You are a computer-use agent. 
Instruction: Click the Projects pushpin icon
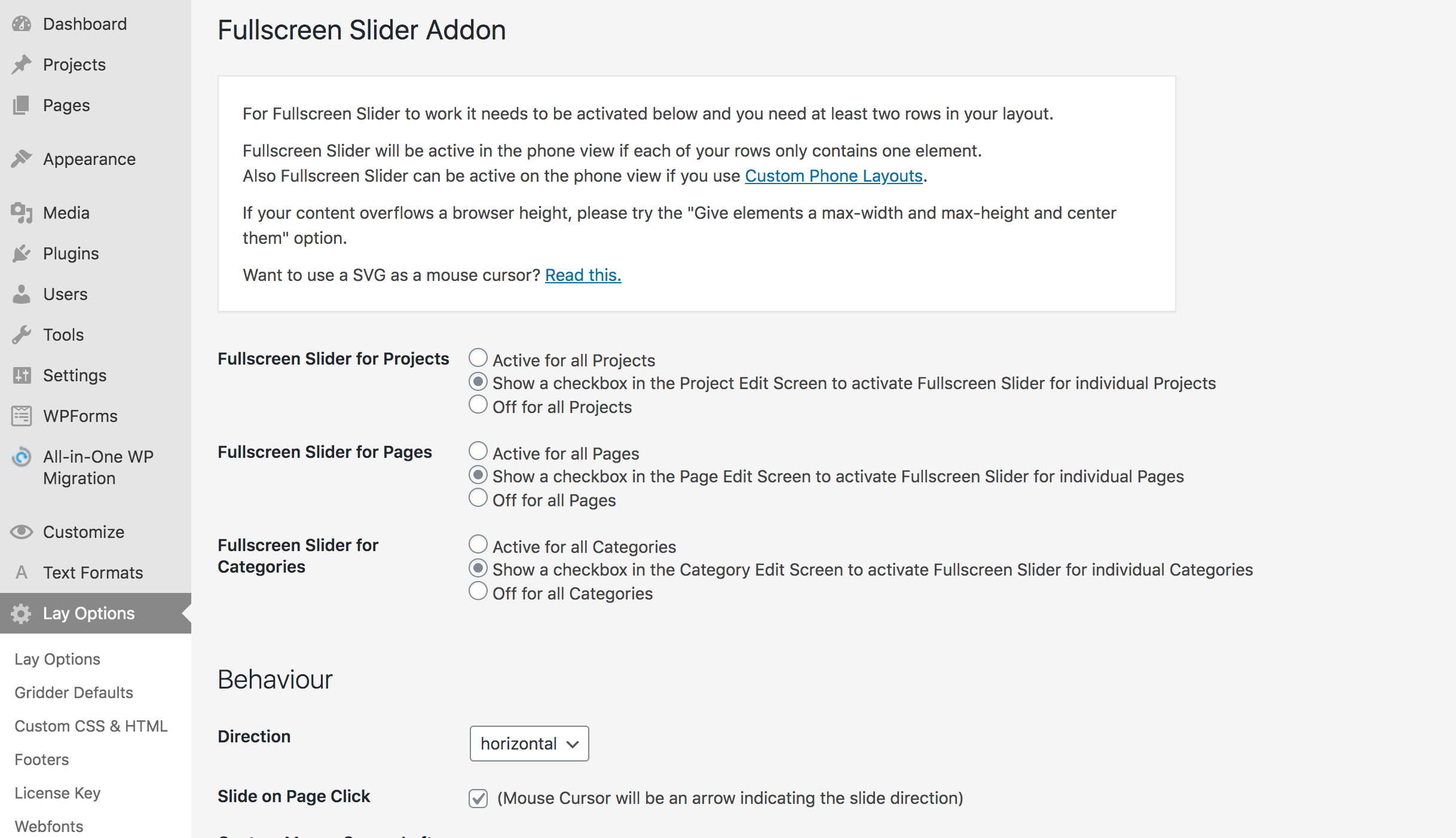click(22, 65)
